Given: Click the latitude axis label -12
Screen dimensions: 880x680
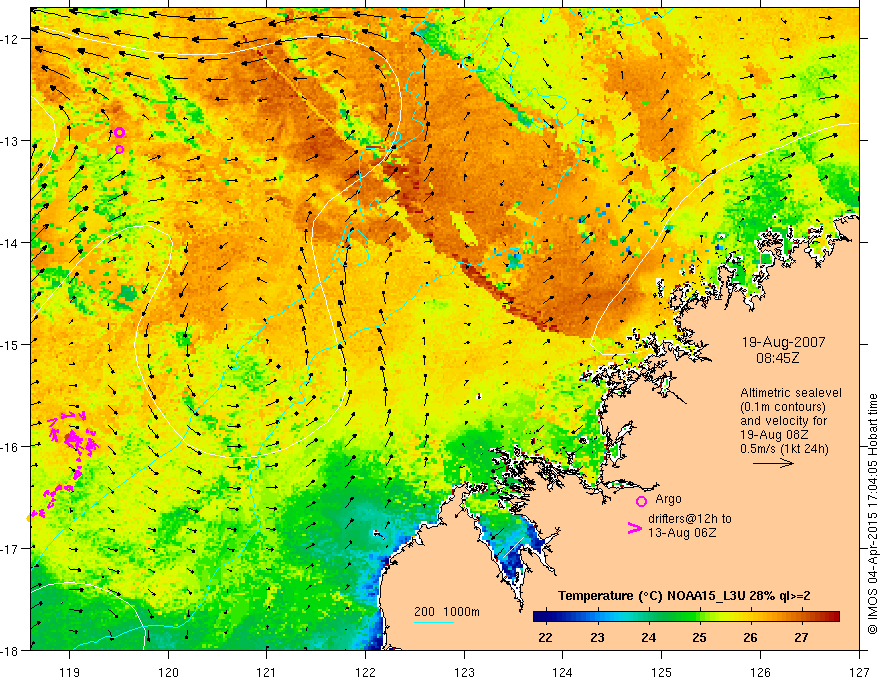Looking at the screenshot, I should click(x=11, y=39).
